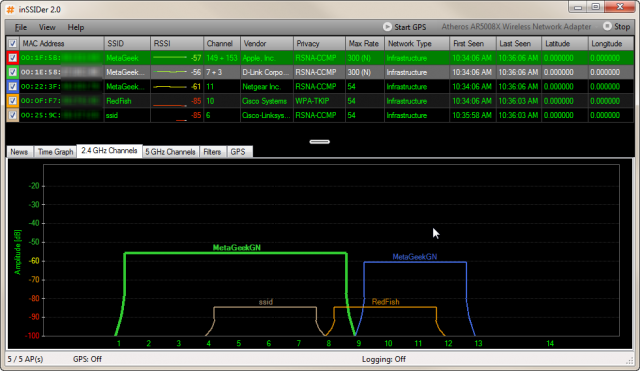The image size is (640, 371).
Task: Uncheck the Apple MetaGeek network checkbox
Action: pos(13,58)
